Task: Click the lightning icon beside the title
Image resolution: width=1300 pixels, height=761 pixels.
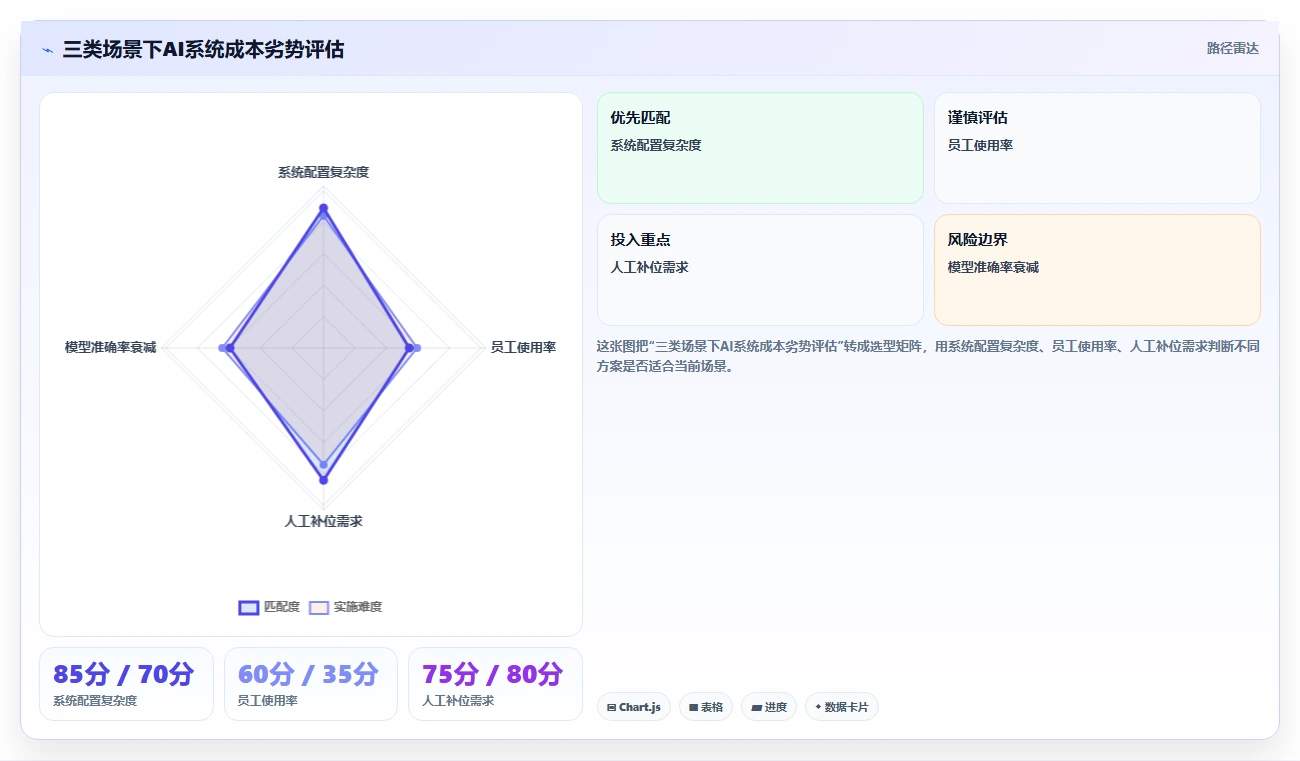Action: [47, 49]
